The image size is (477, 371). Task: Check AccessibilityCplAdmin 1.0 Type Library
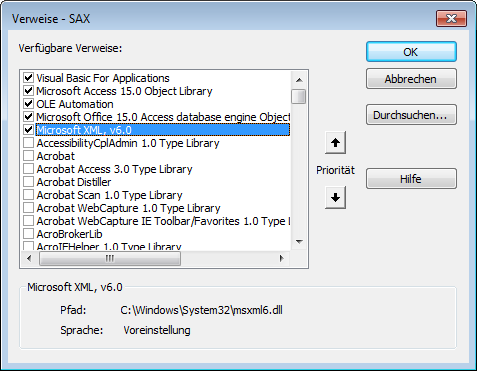click(x=28, y=143)
